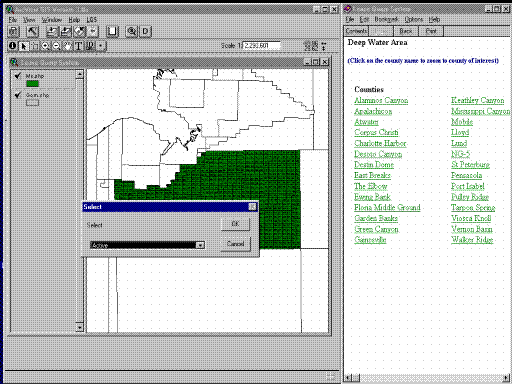Select the Identify (i) tool
This screenshot has width=512, height=384.
pyautogui.click(x=12, y=46)
